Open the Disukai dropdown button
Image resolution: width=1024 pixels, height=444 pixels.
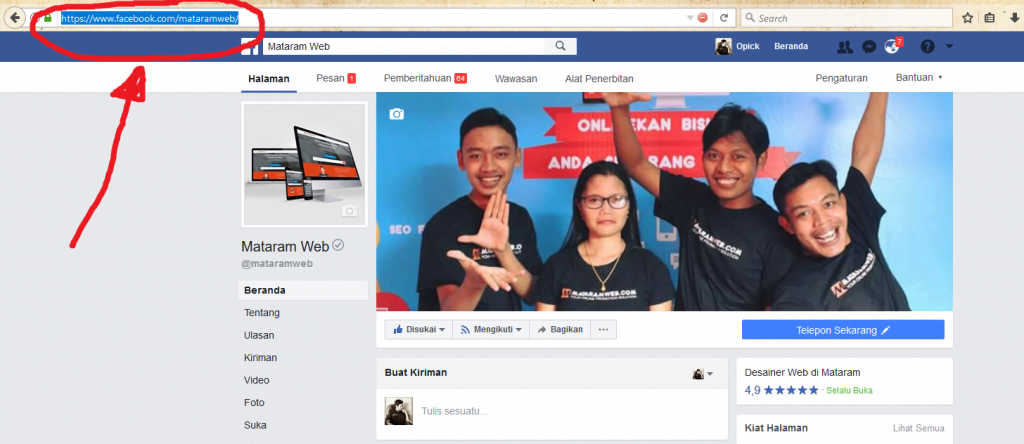pyautogui.click(x=419, y=330)
